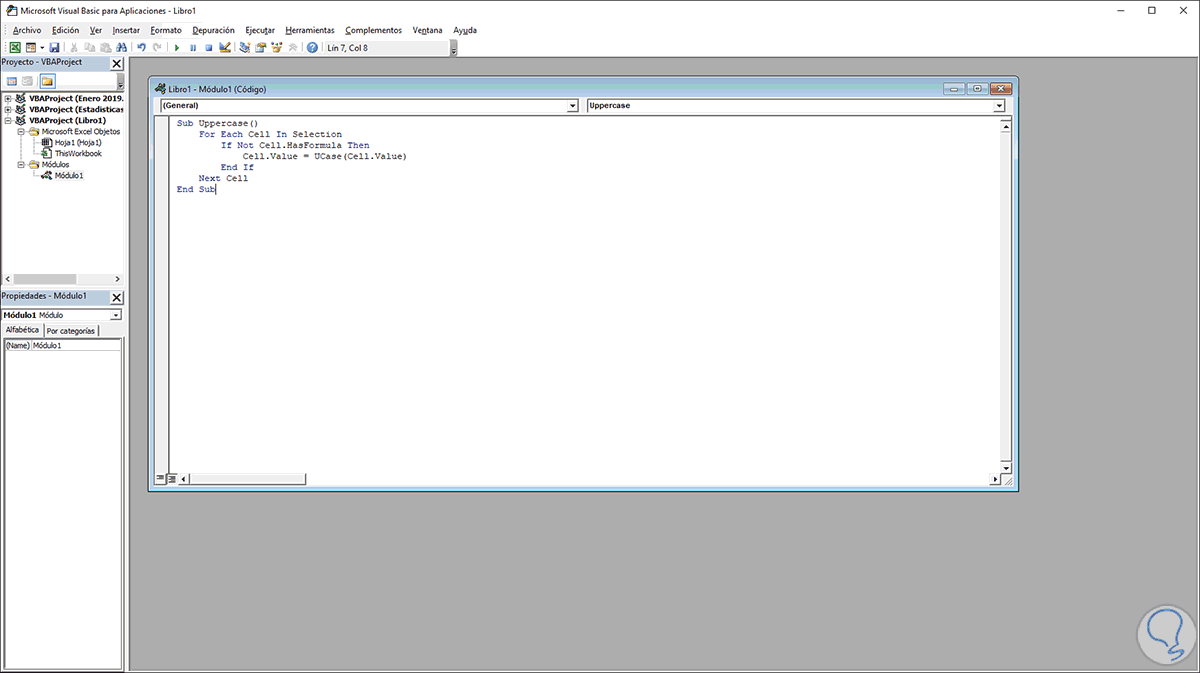Screen dimensions: 1200x673
Task: Click 'Next Cell' code line
Action: (x=223, y=178)
